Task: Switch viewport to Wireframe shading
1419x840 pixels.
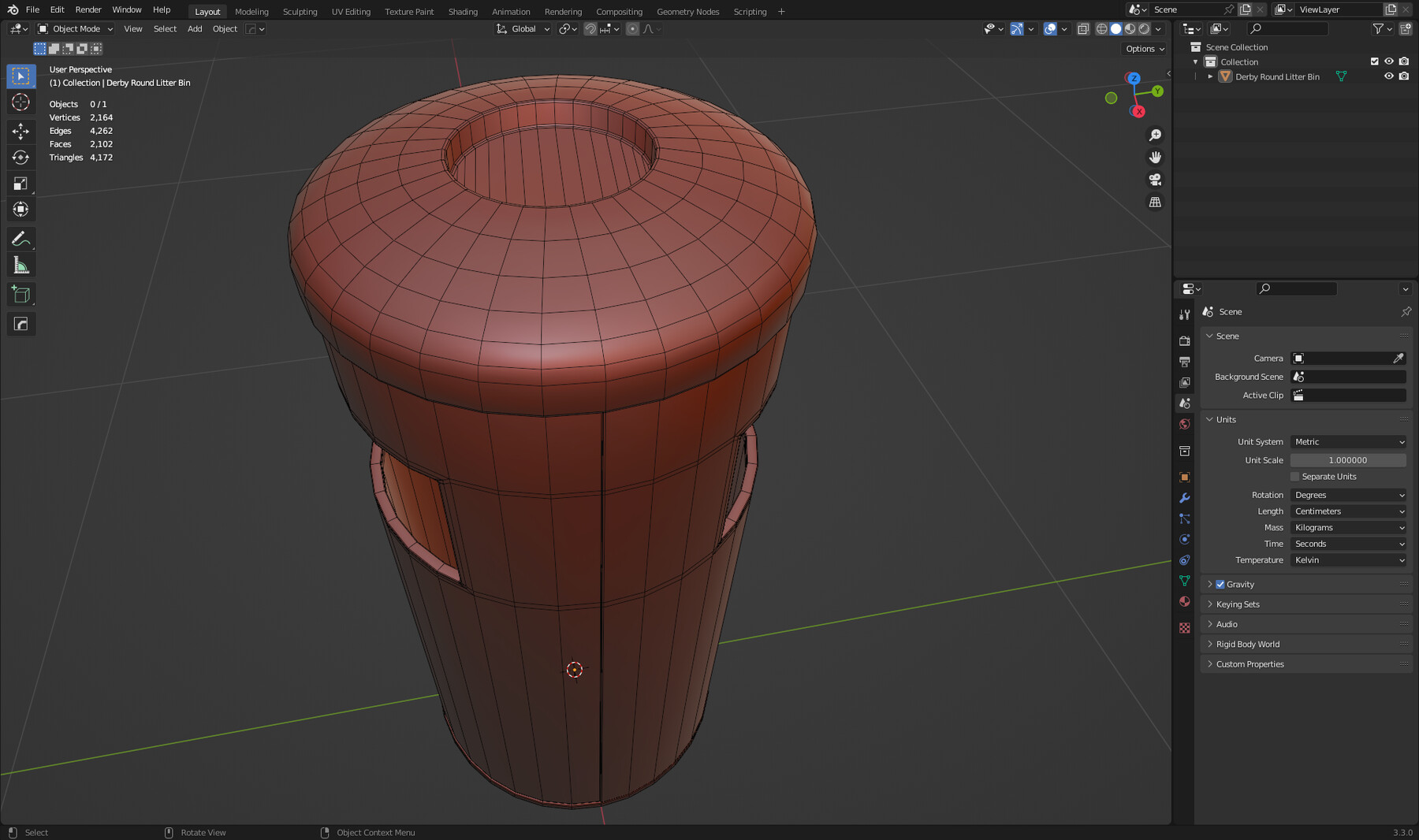Action: [x=1101, y=28]
